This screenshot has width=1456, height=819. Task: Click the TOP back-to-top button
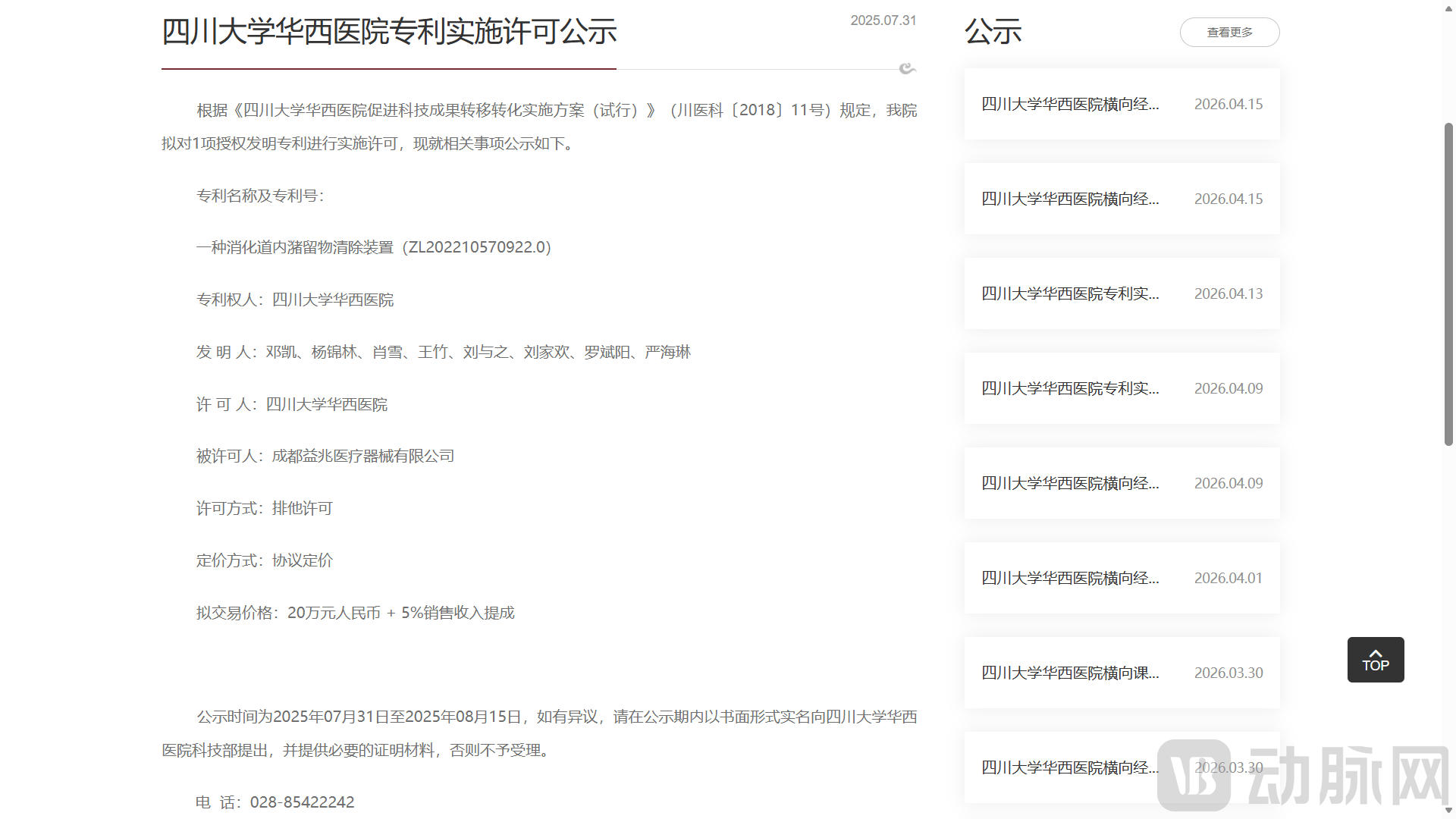(1375, 660)
